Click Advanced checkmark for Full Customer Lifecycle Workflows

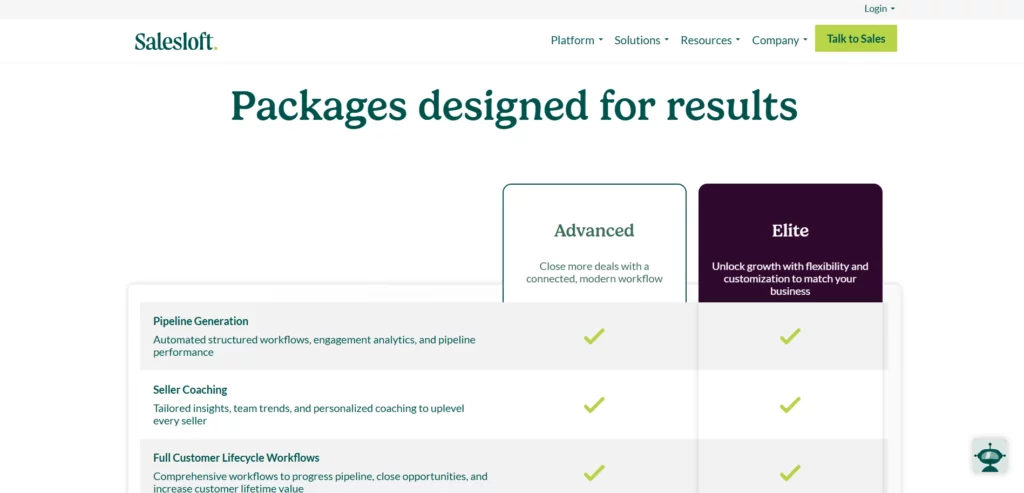tap(594, 473)
